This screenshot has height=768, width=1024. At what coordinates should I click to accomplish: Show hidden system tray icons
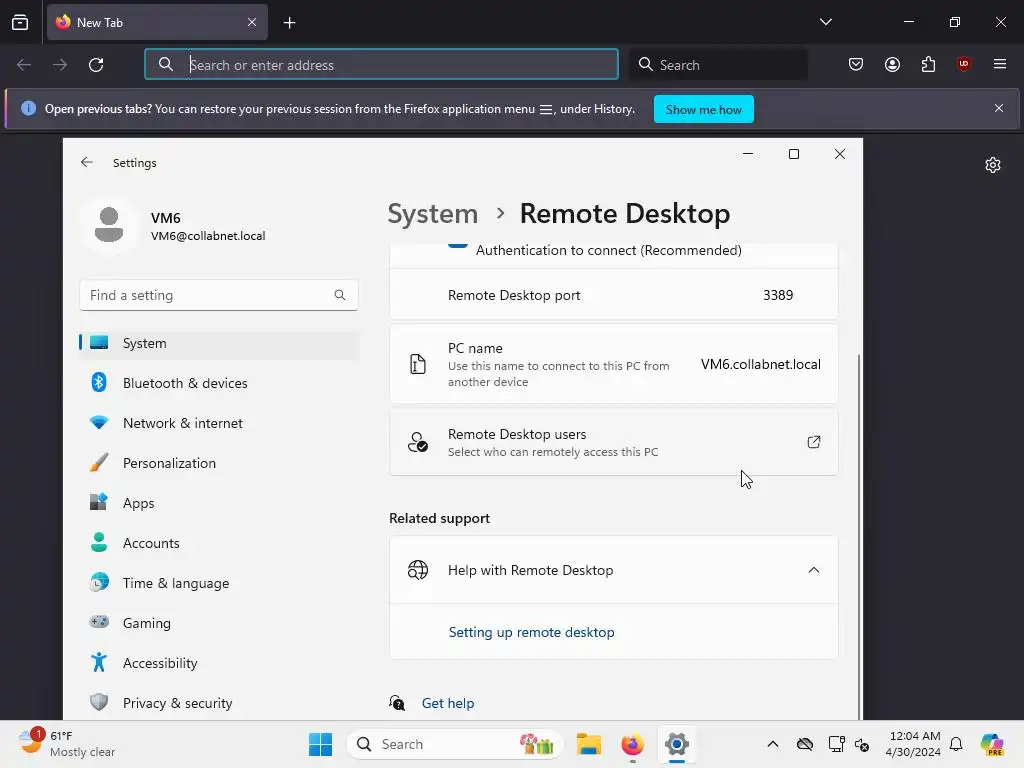click(773, 744)
